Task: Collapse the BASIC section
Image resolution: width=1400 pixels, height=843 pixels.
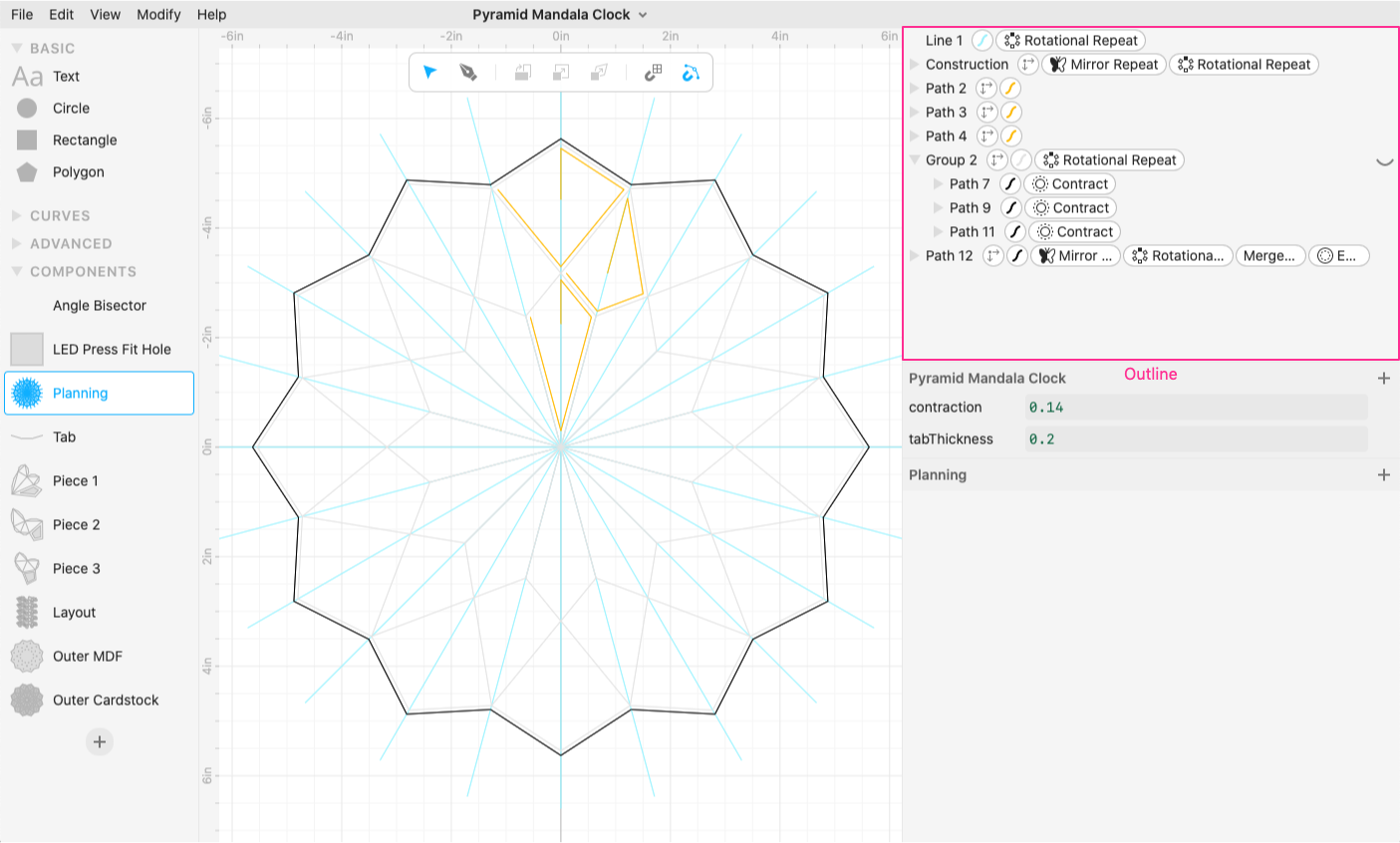Action: 16,48
